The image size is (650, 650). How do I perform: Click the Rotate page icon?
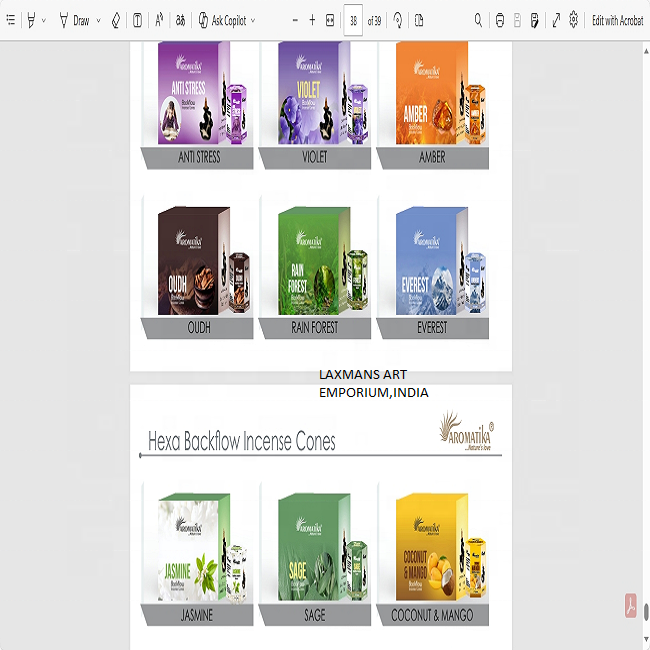pos(398,20)
